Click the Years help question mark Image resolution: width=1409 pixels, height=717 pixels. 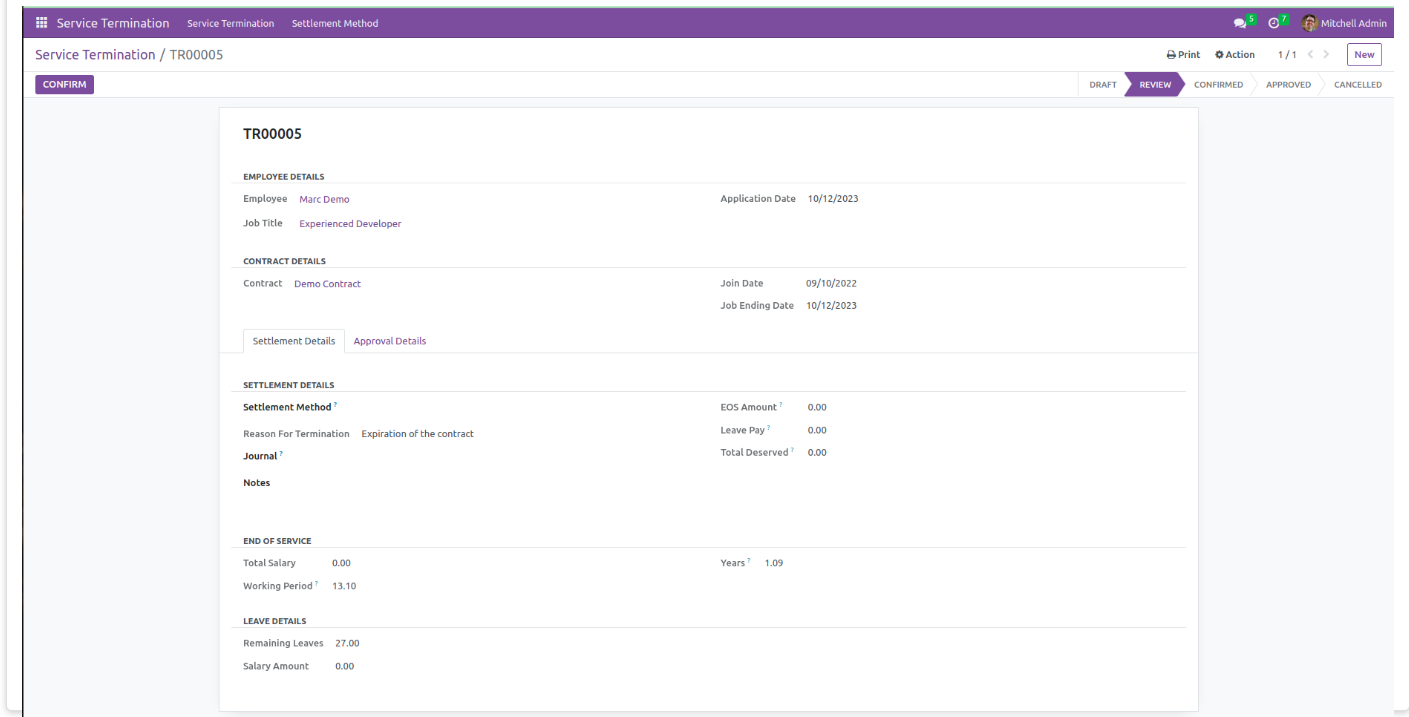(748, 561)
